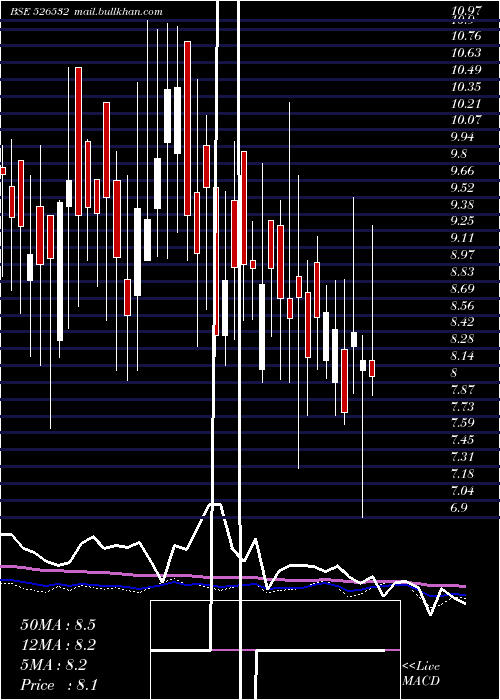Click the 10.97 price axis label

[x=466, y=11]
